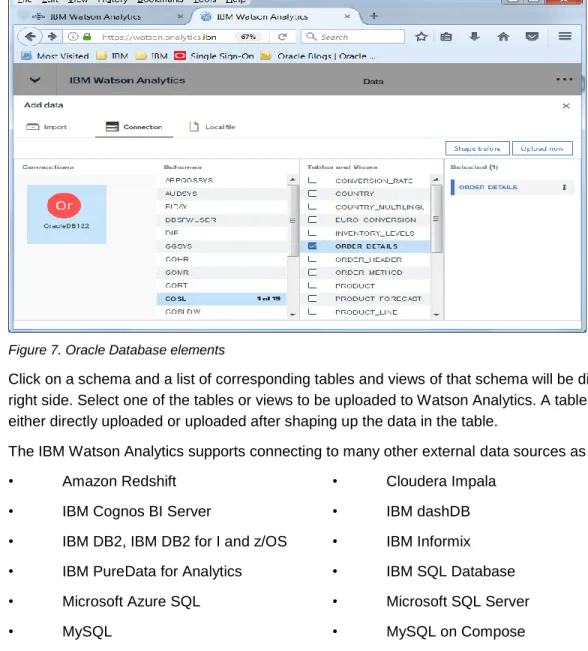
Task: Select the AUDSYS schema
Action: pos(222,193)
